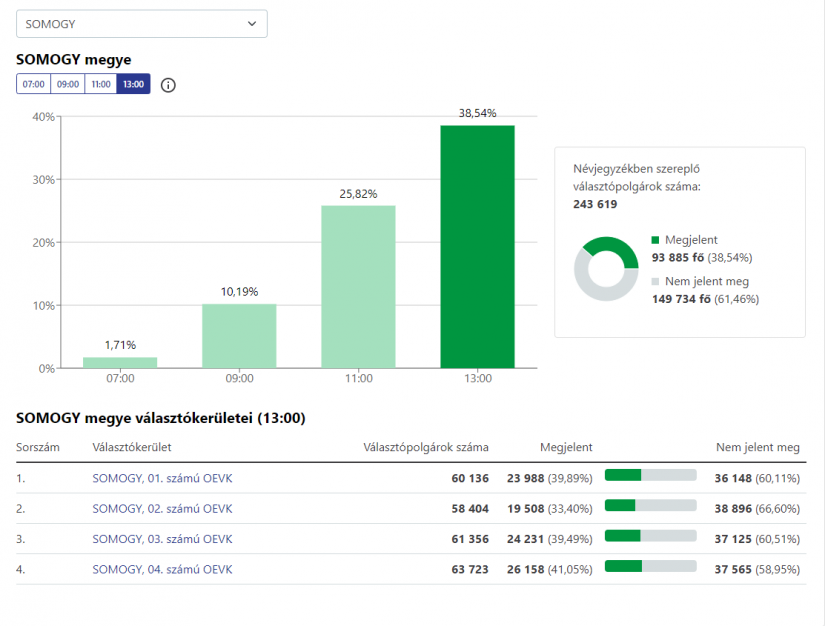Viewport: 825px width, 626px height.
Task: Click the green Megjelent legend square
Action: click(x=656, y=241)
